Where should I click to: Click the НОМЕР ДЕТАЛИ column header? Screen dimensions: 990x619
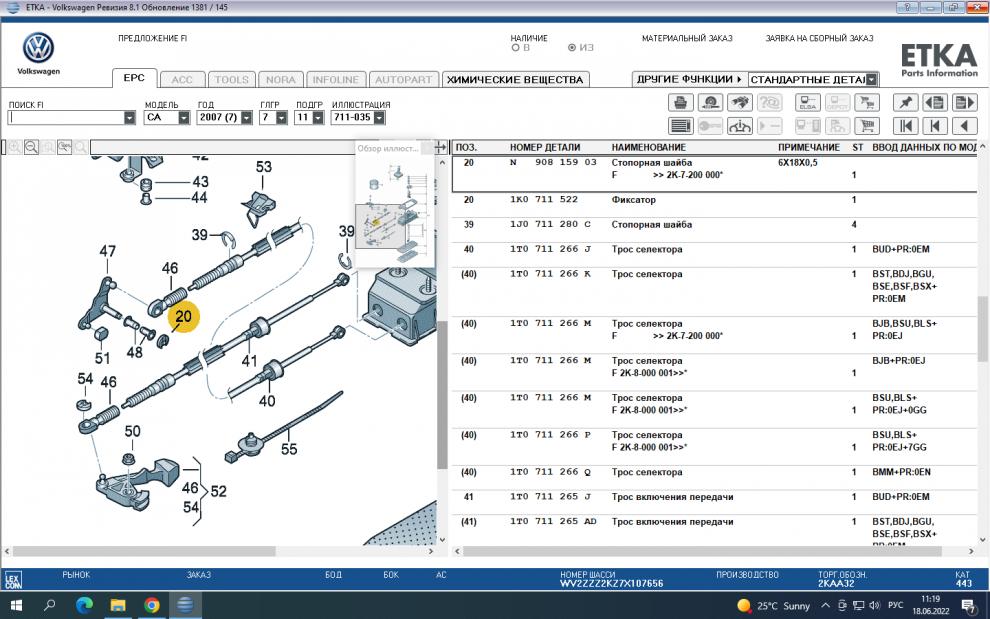click(x=545, y=147)
